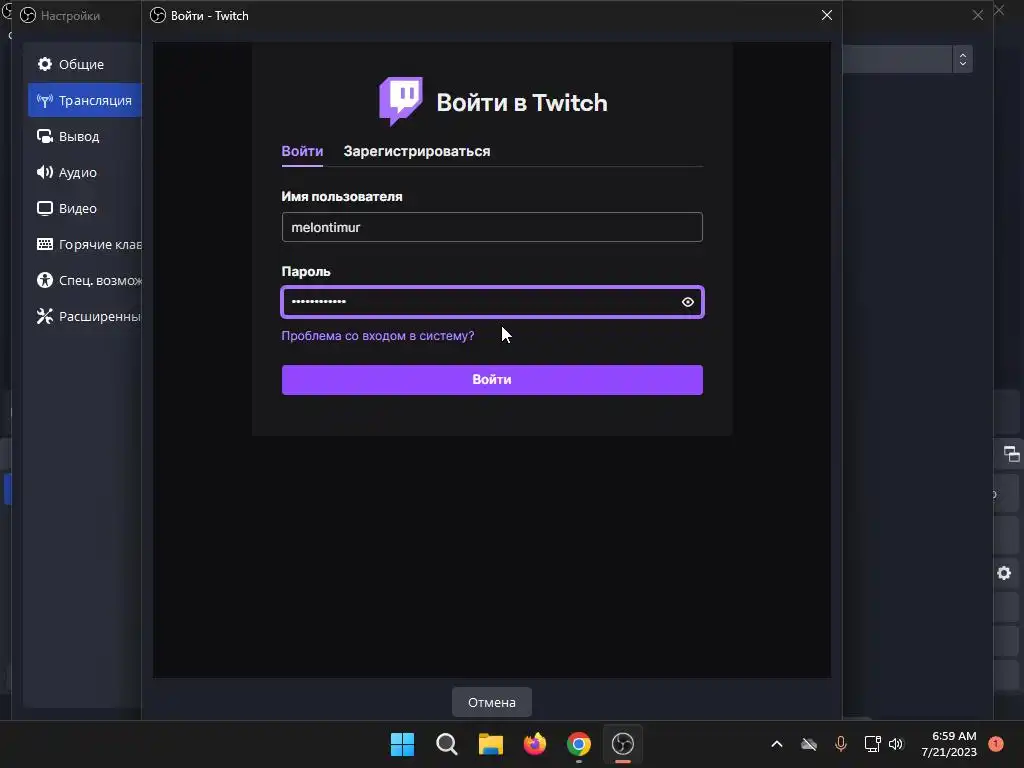This screenshot has width=1024, height=768.
Task: Click the gear icon in OBS main window
Action: (1004, 573)
